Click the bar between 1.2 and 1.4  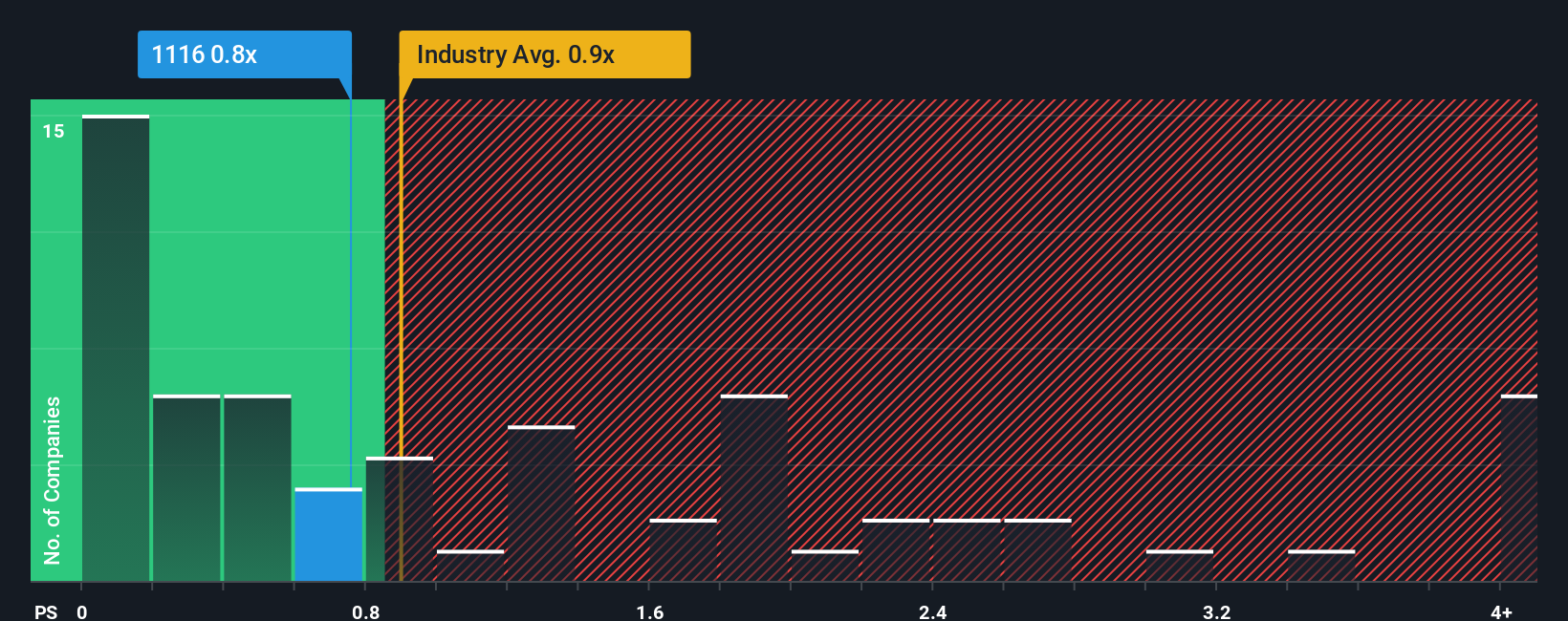(541, 503)
